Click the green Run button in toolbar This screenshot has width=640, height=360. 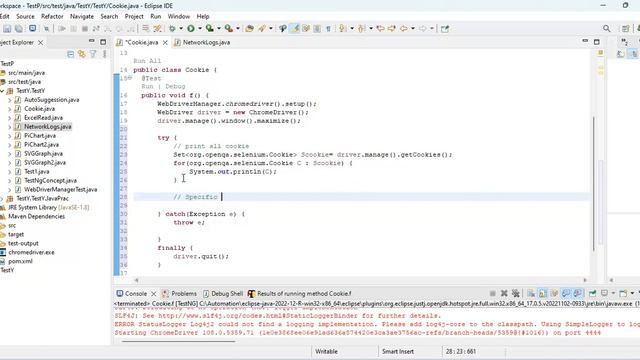[191, 29]
